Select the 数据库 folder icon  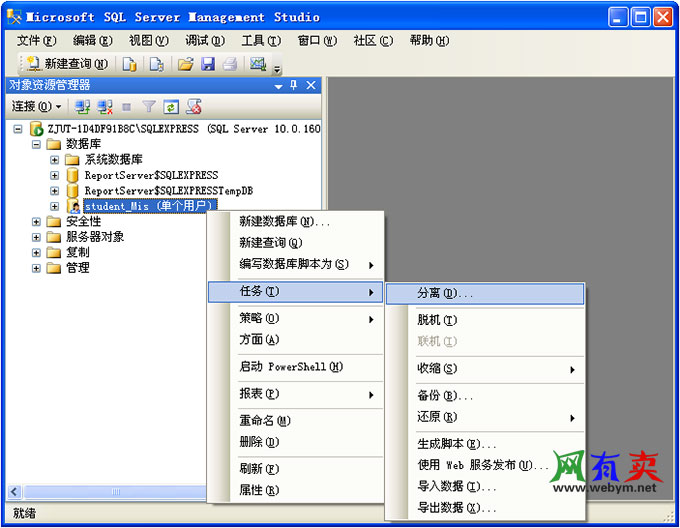54,144
